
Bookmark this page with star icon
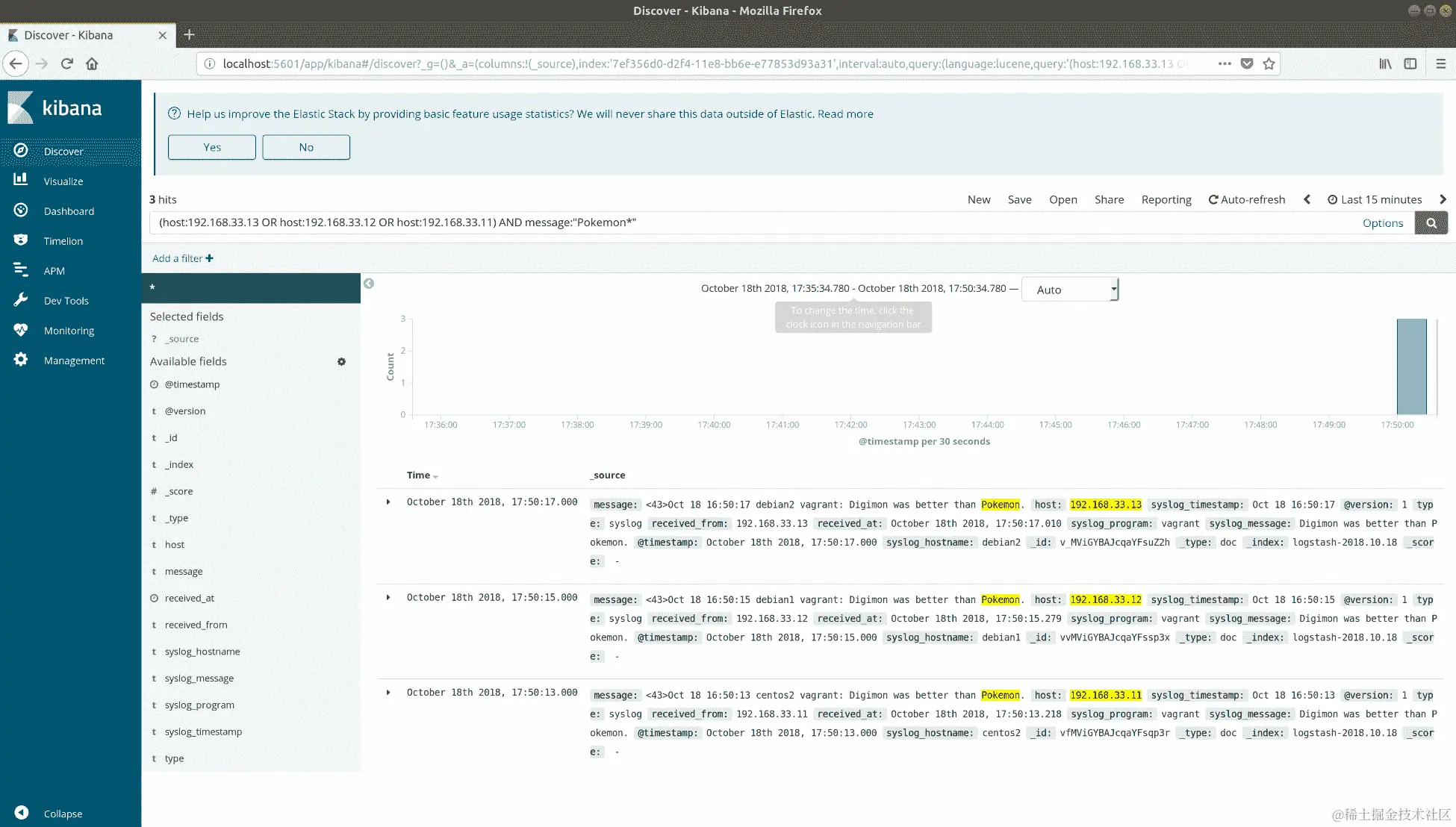(x=1269, y=63)
